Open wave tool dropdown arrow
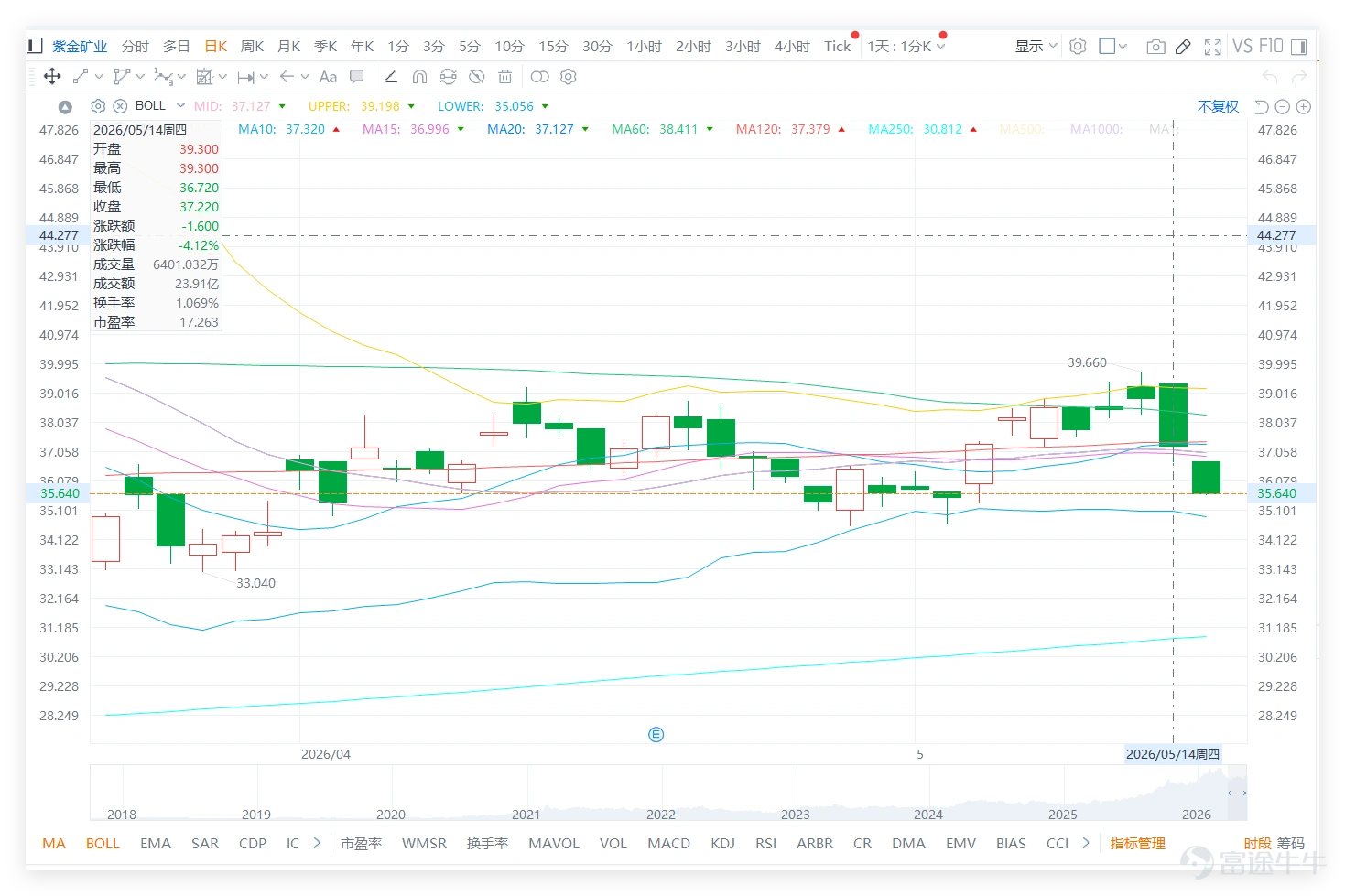This screenshot has width=1345, height=896. tap(181, 77)
